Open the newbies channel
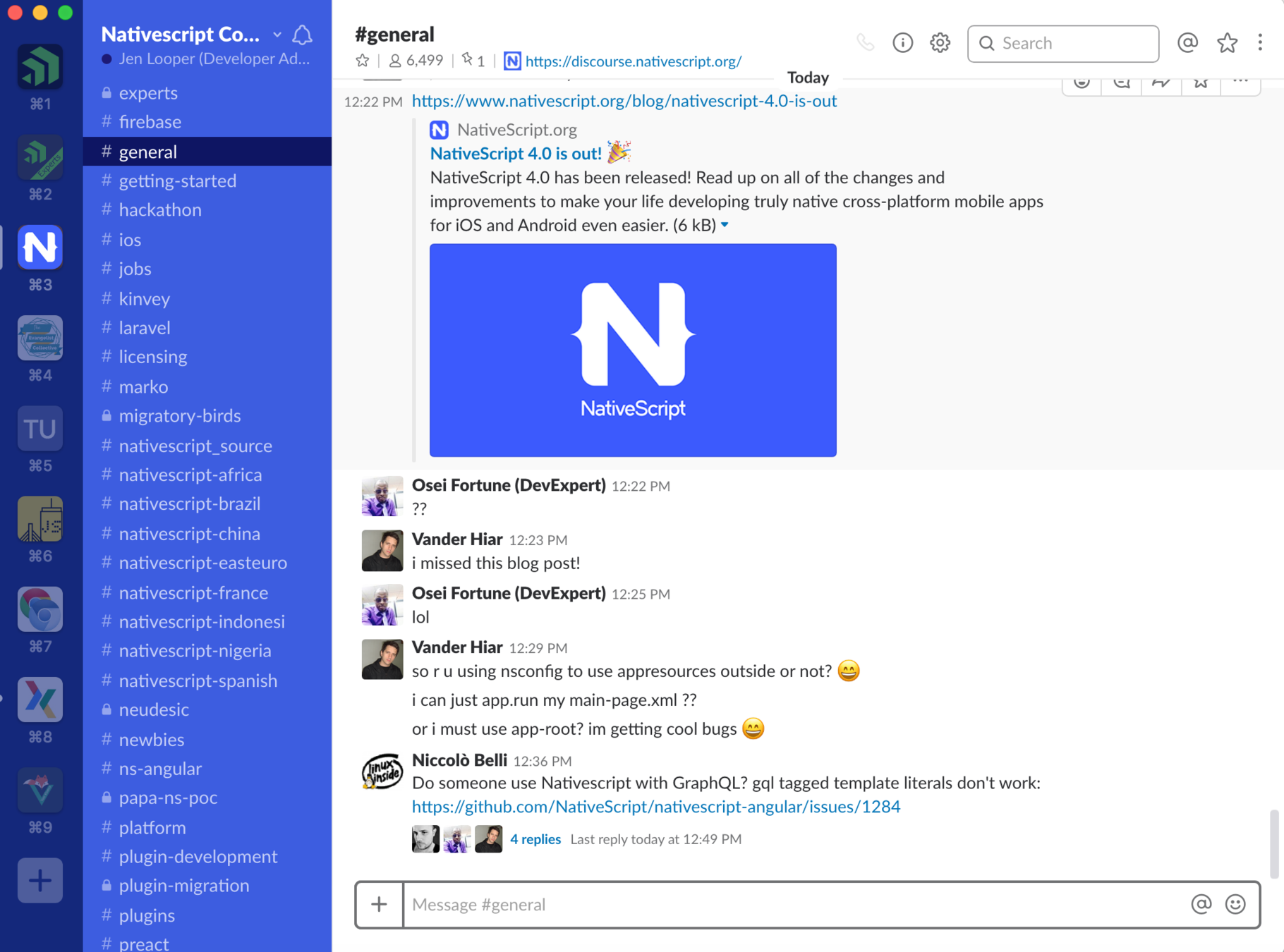The image size is (1284, 952). pyautogui.click(x=207, y=739)
